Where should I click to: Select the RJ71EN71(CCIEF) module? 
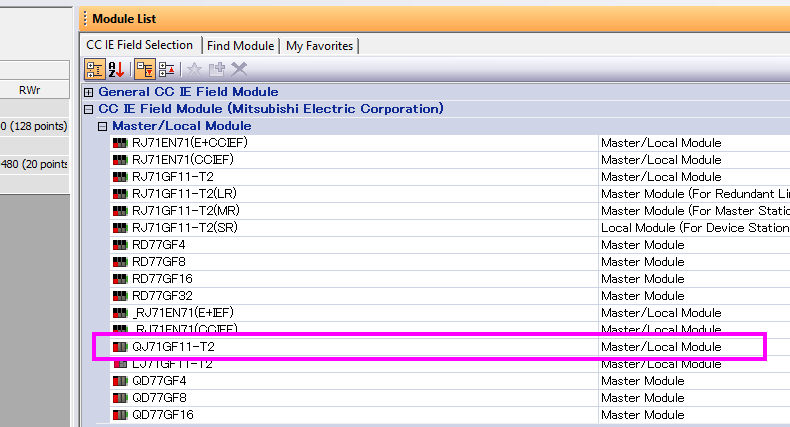(183, 160)
